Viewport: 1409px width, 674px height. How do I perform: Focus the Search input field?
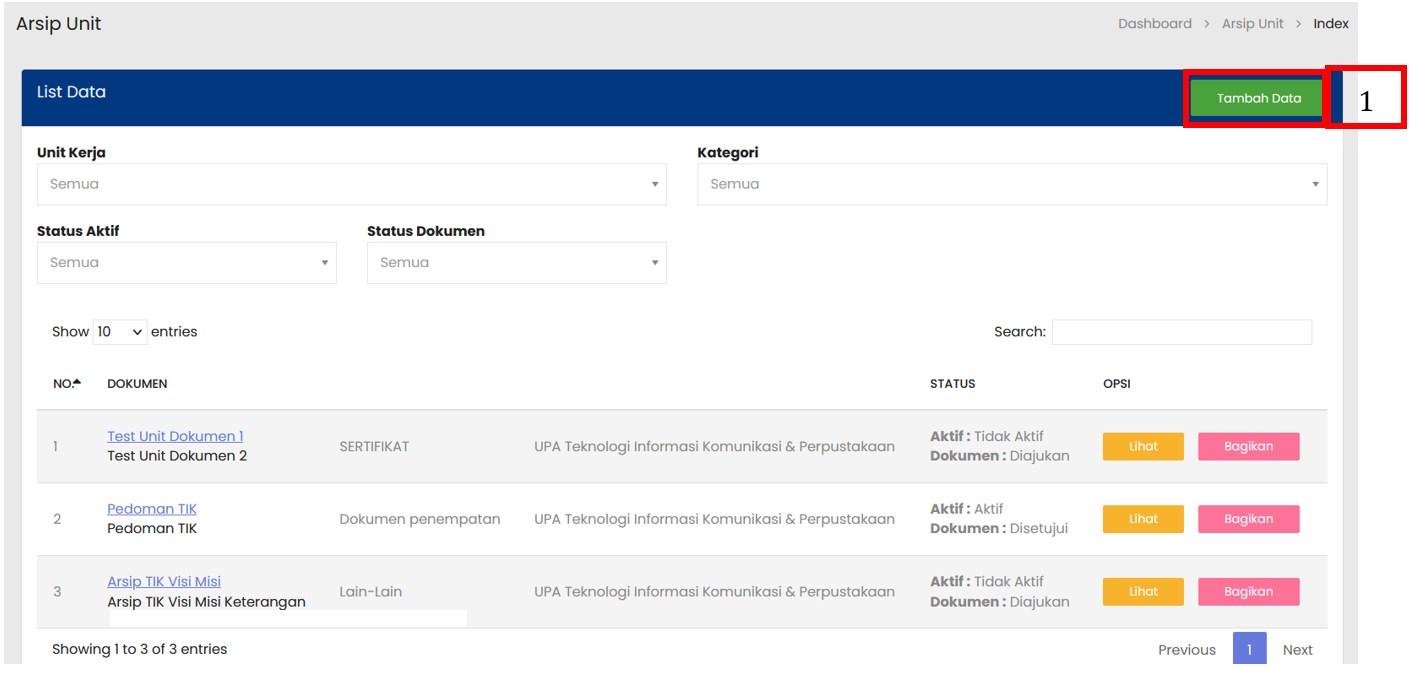pos(1181,332)
